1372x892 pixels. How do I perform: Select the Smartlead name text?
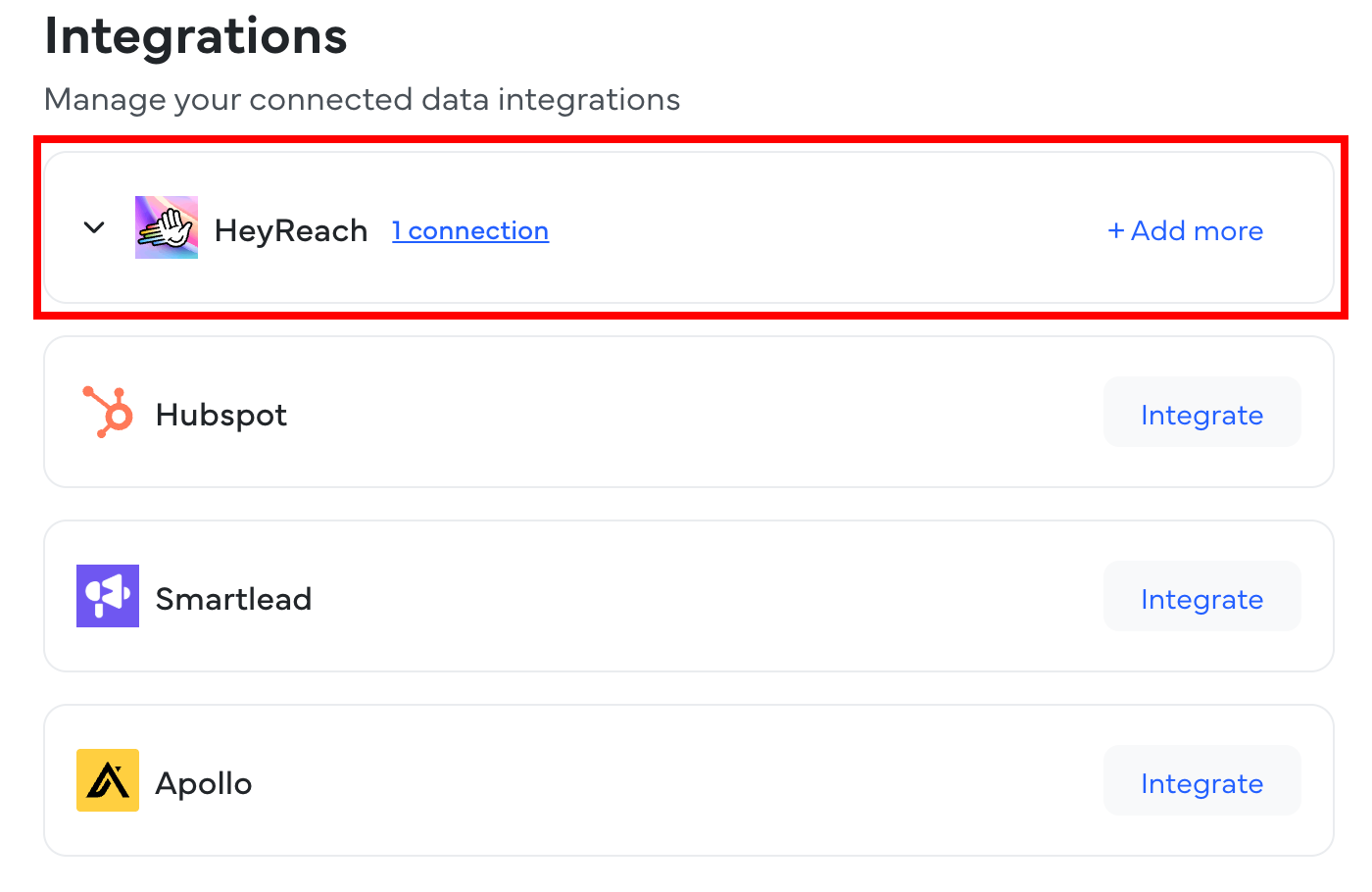(234, 599)
